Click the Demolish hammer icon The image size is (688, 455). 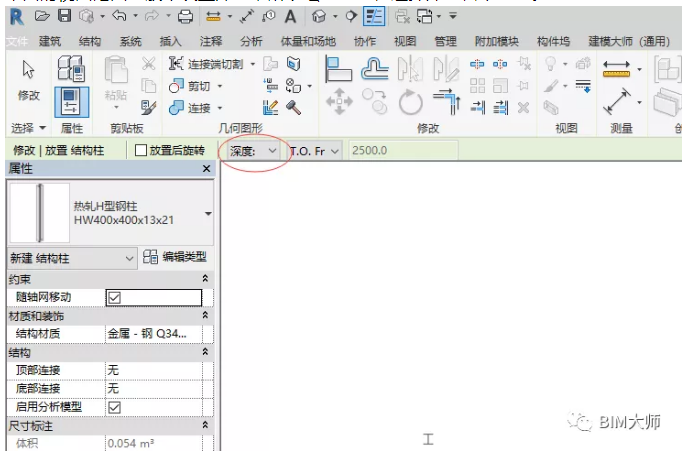coord(293,107)
